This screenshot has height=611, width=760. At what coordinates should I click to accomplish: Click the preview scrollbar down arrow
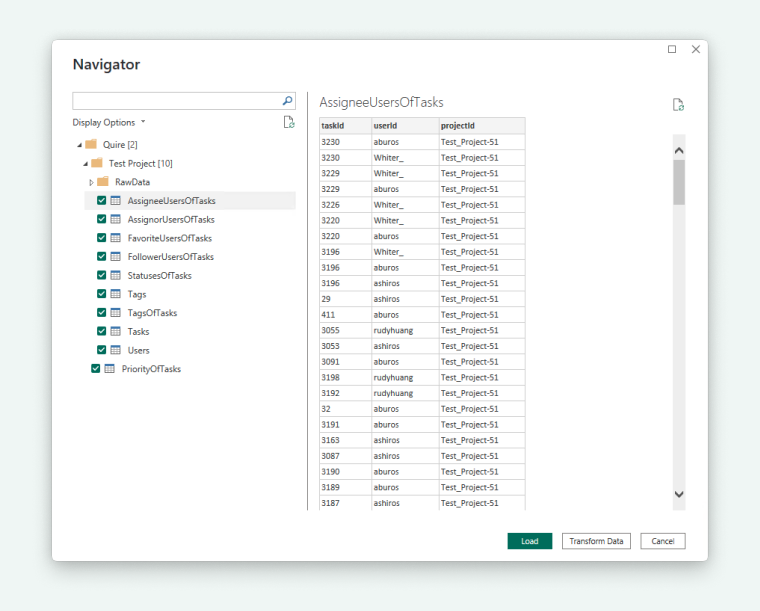tap(679, 494)
